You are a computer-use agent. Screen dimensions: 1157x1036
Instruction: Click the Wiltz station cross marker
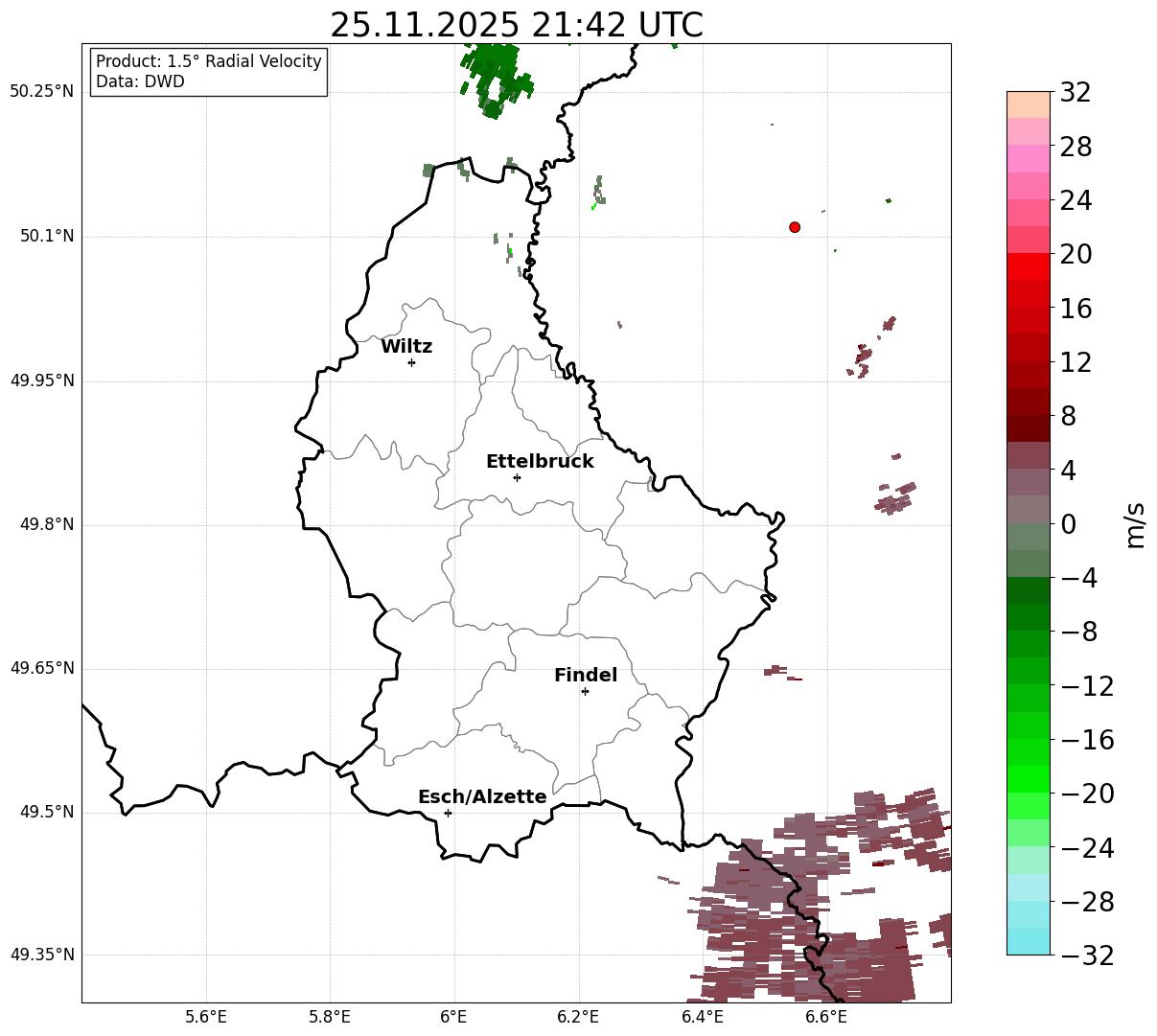411,362
